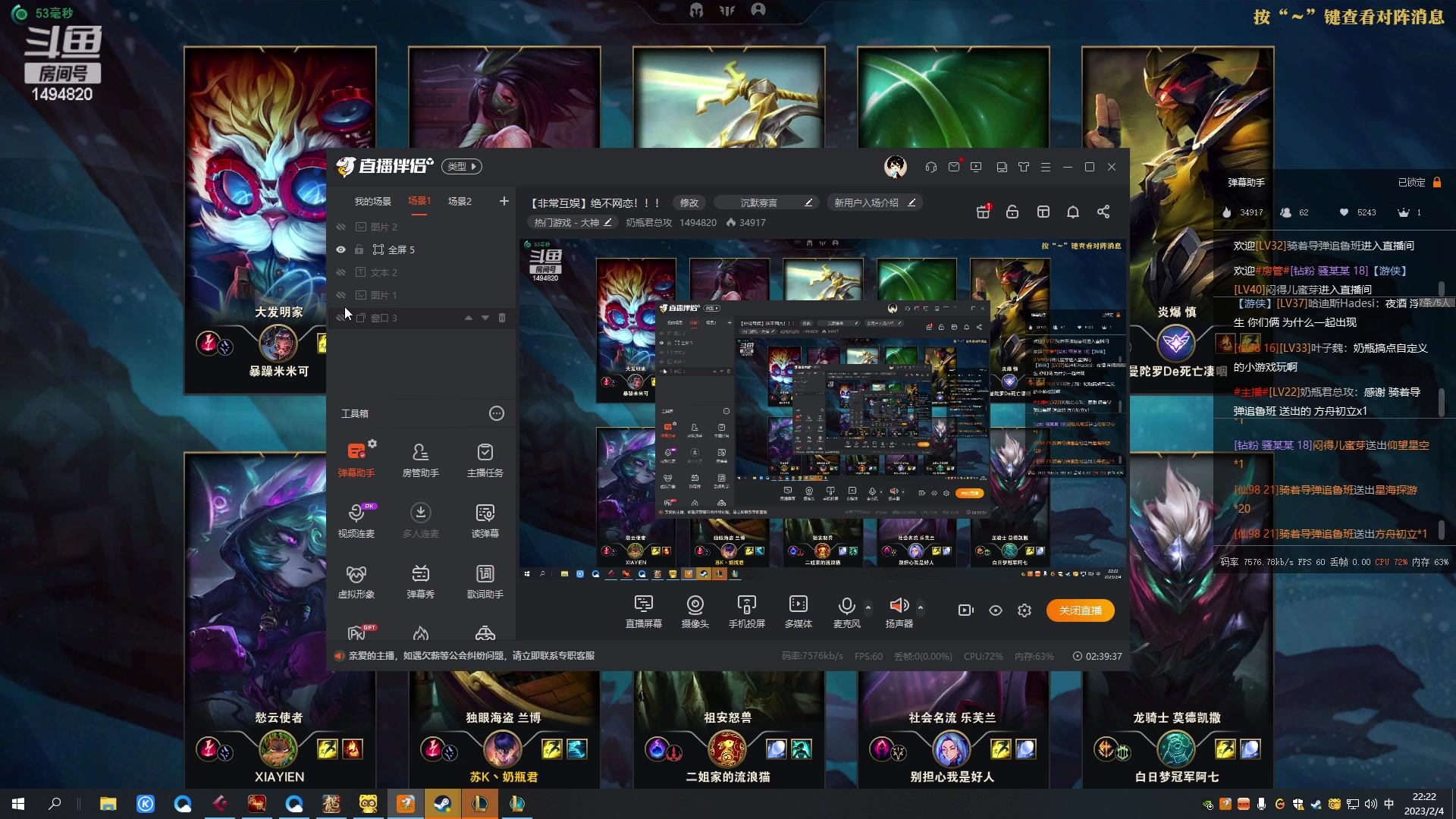
Task: Open File Explorer from taskbar
Action: point(108,804)
